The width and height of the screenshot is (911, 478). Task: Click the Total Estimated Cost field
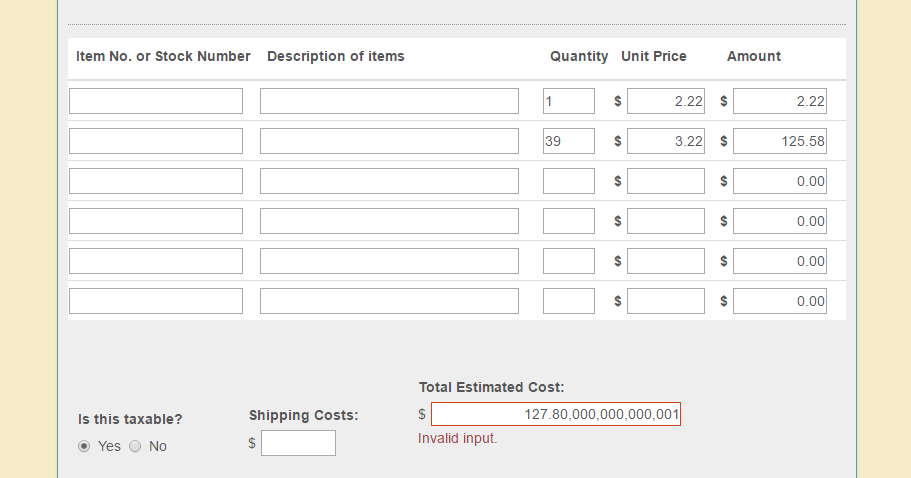(x=556, y=414)
